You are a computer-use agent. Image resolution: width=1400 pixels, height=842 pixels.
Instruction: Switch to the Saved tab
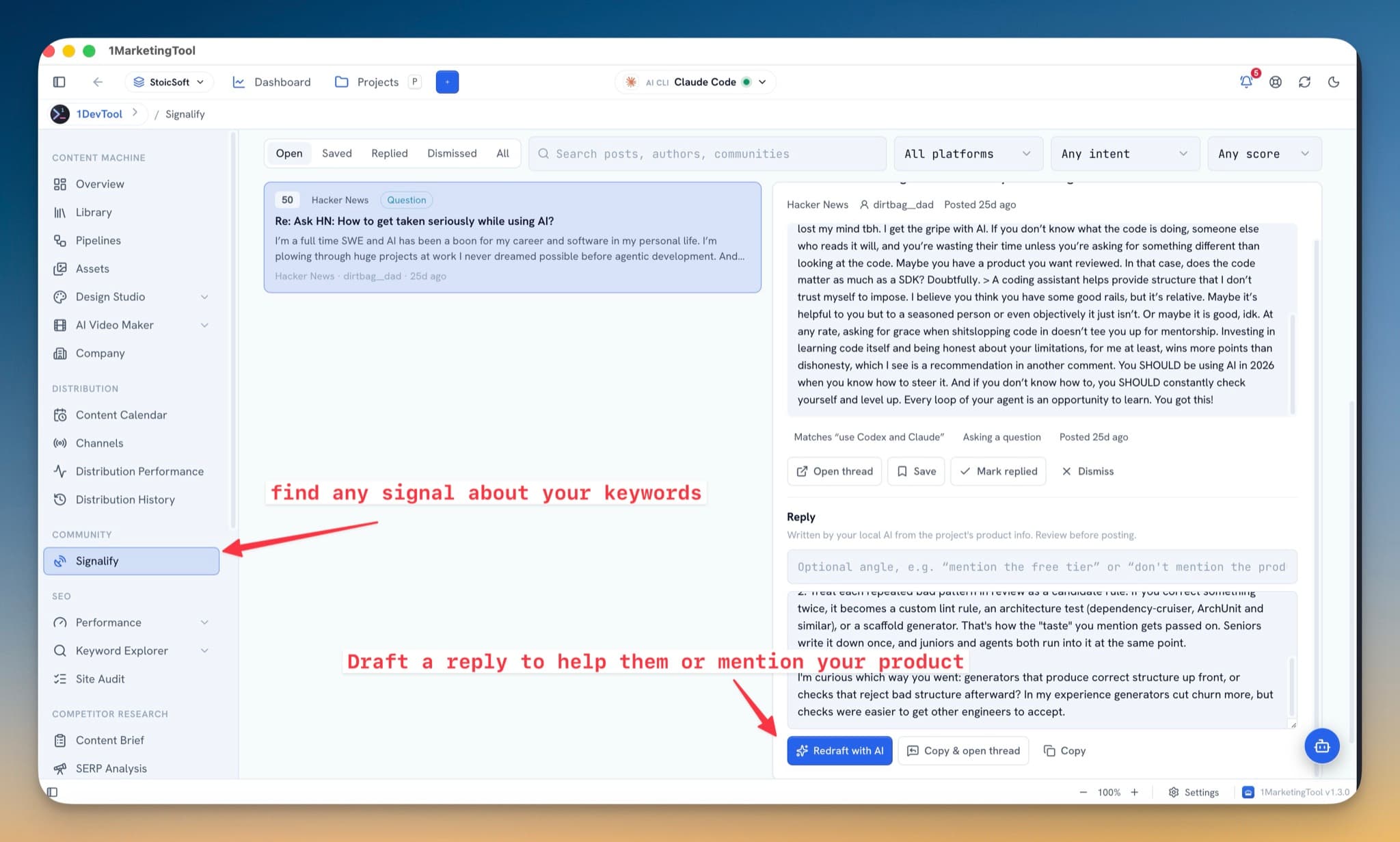(x=337, y=153)
